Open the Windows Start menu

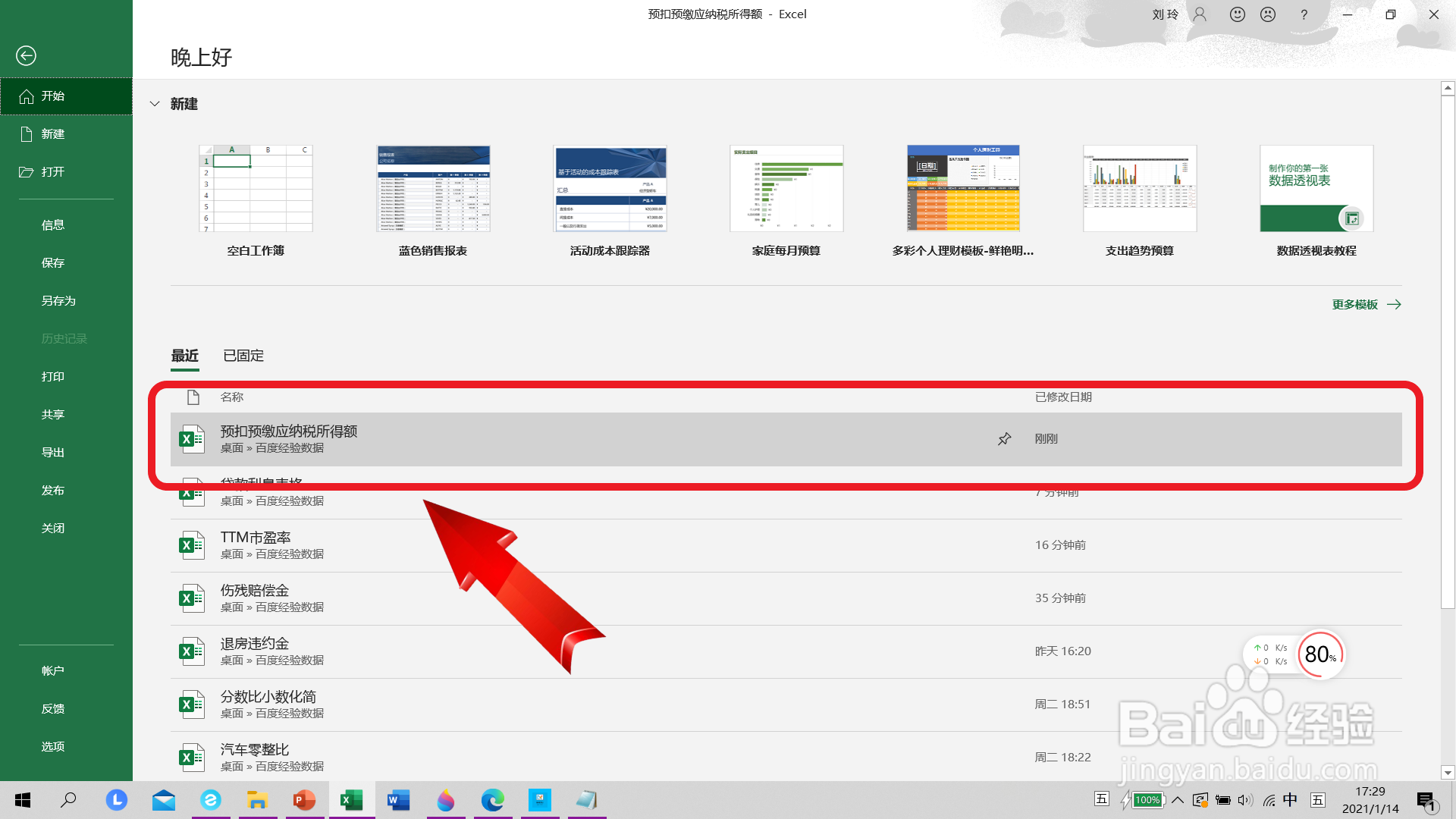point(23,800)
